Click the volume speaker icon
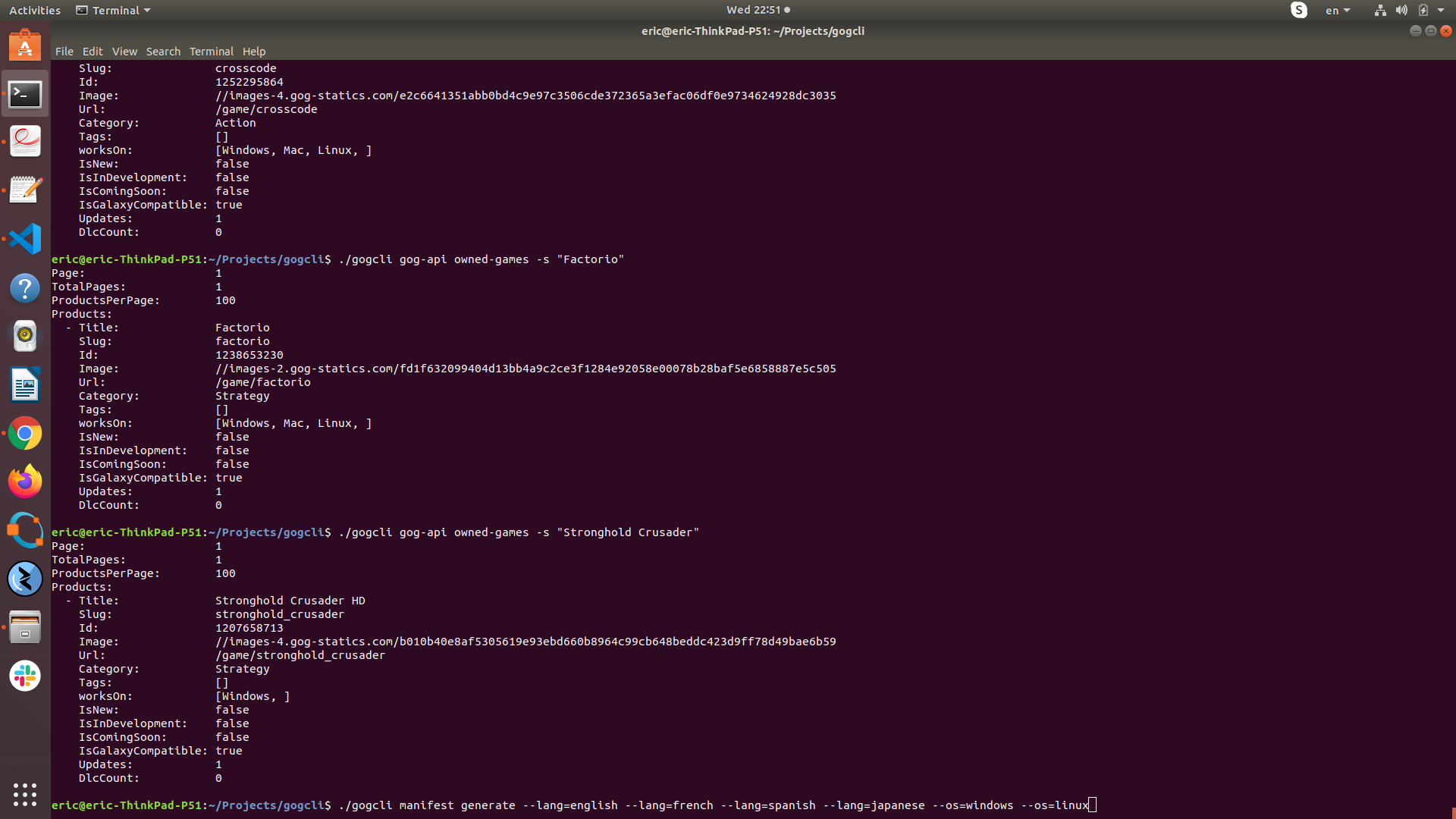Viewport: 1456px width, 819px height. (1401, 10)
